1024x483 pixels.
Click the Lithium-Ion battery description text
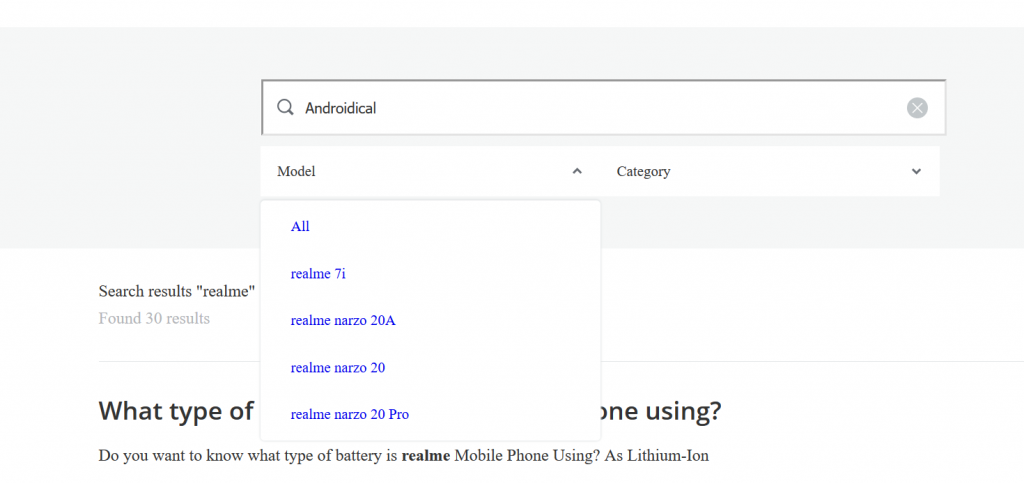404,456
